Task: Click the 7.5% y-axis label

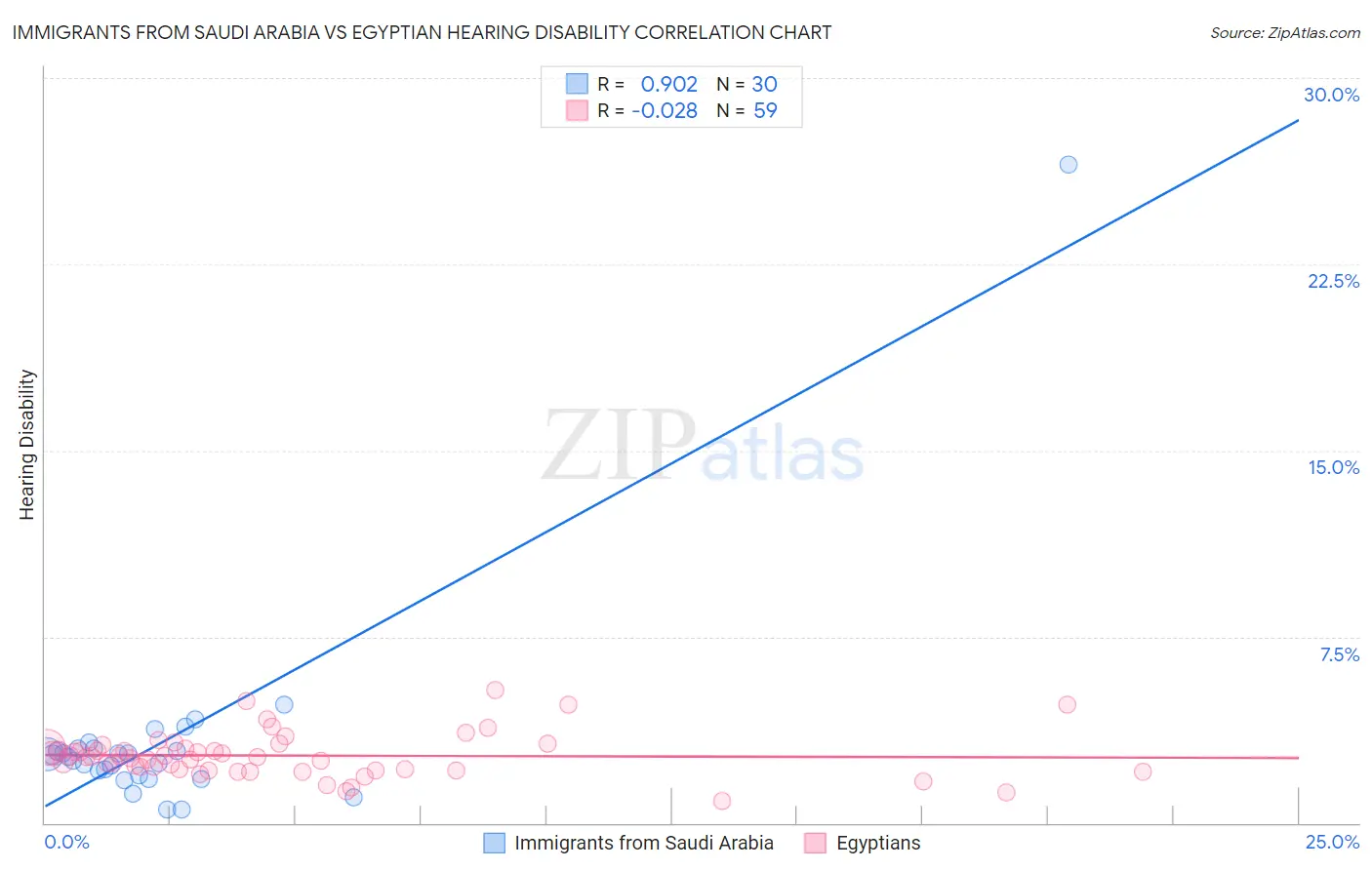Action: click(1339, 654)
